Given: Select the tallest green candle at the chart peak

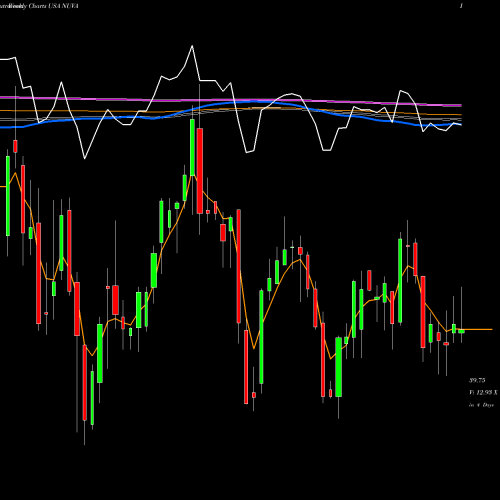Looking at the screenshot, I should tap(192, 148).
